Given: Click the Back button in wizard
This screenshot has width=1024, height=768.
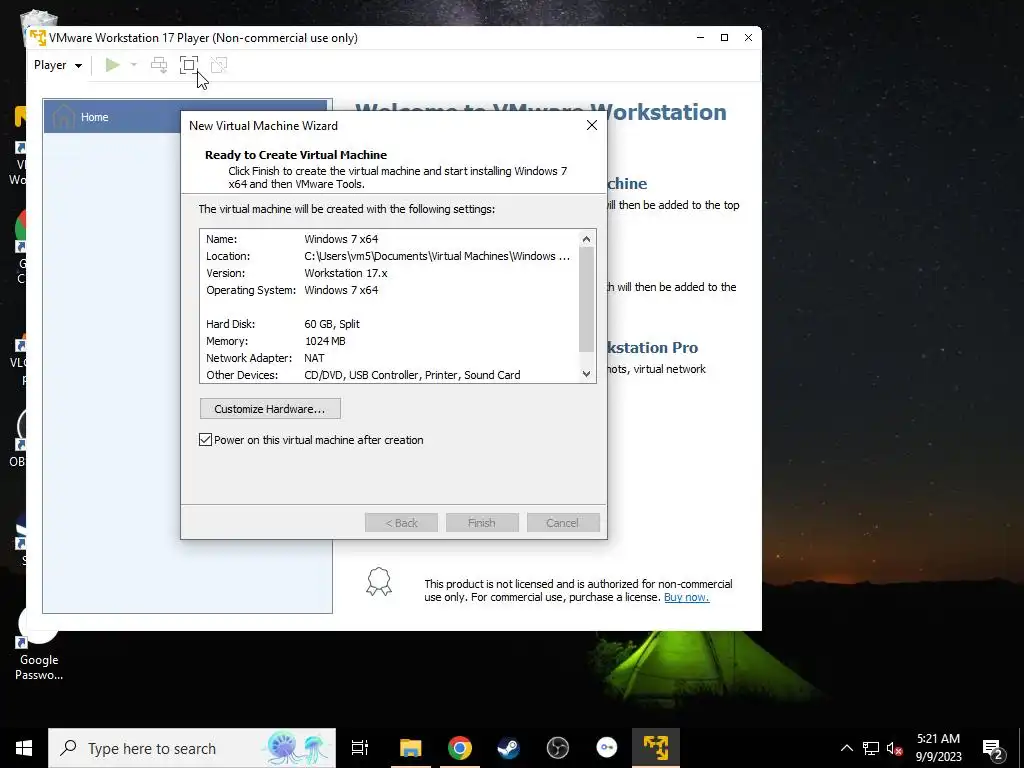Looking at the screenshot, I should point(401,523).
